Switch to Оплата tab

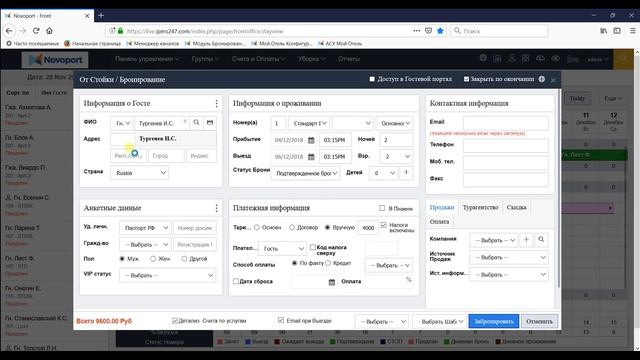click(440, 222)
